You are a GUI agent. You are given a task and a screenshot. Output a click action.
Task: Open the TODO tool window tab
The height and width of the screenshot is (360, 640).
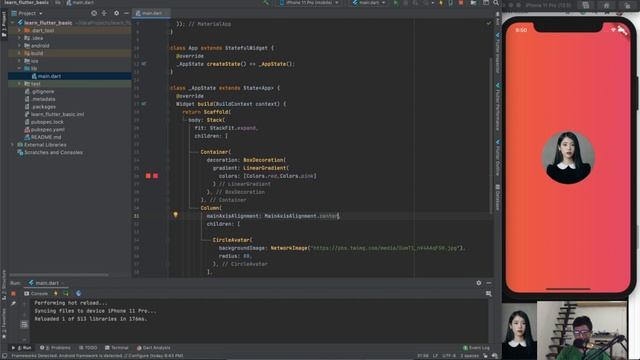coord(88,348)
